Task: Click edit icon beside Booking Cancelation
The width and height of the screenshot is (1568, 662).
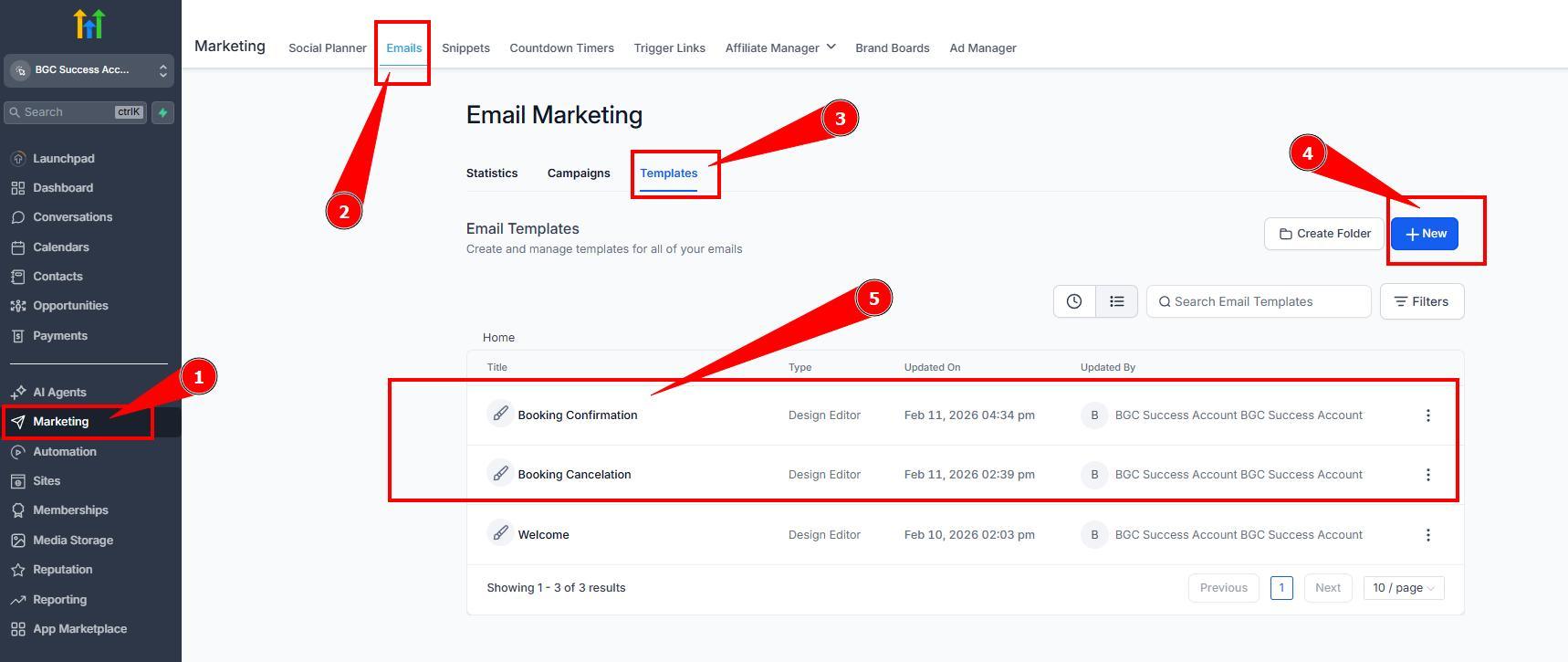Action: [500, 474]
